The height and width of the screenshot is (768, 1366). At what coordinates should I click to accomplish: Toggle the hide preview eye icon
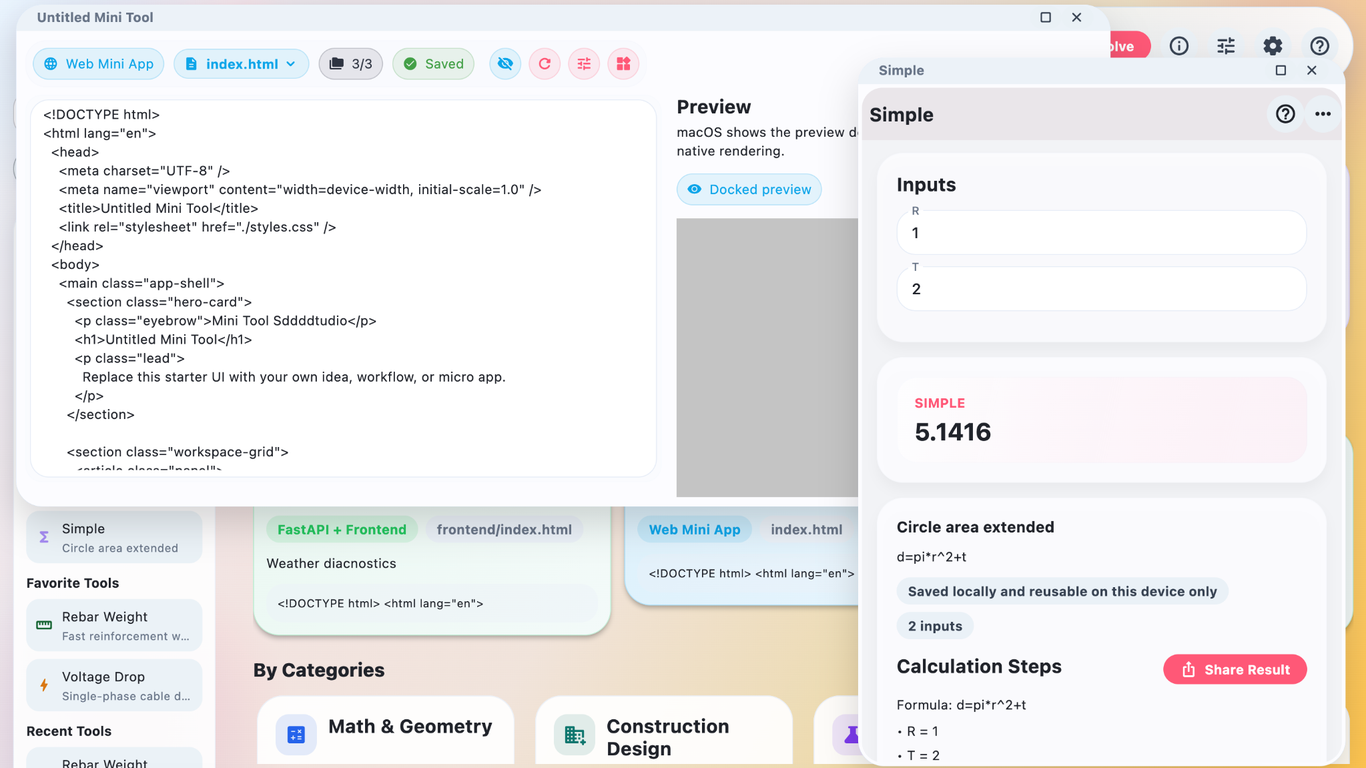(x=505, y=64)
